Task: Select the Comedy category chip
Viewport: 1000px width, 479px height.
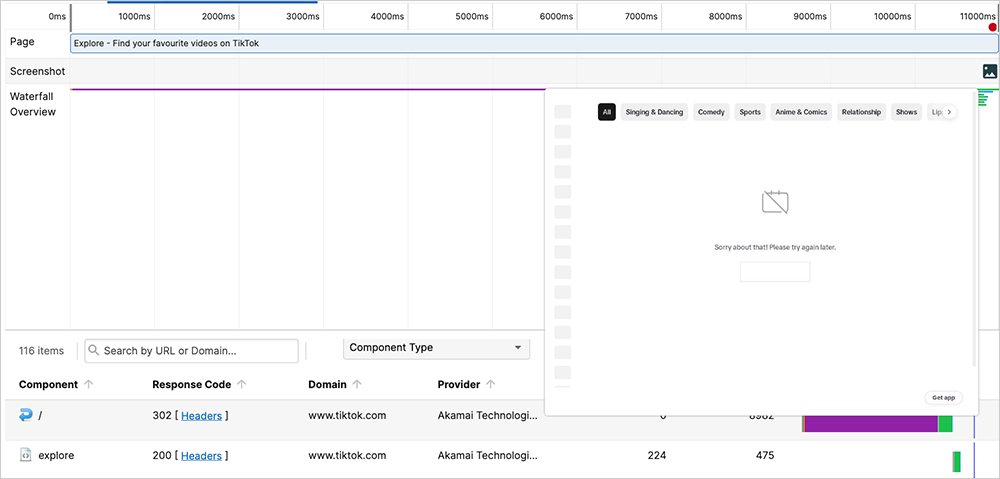Action: (x=711, y=112)
